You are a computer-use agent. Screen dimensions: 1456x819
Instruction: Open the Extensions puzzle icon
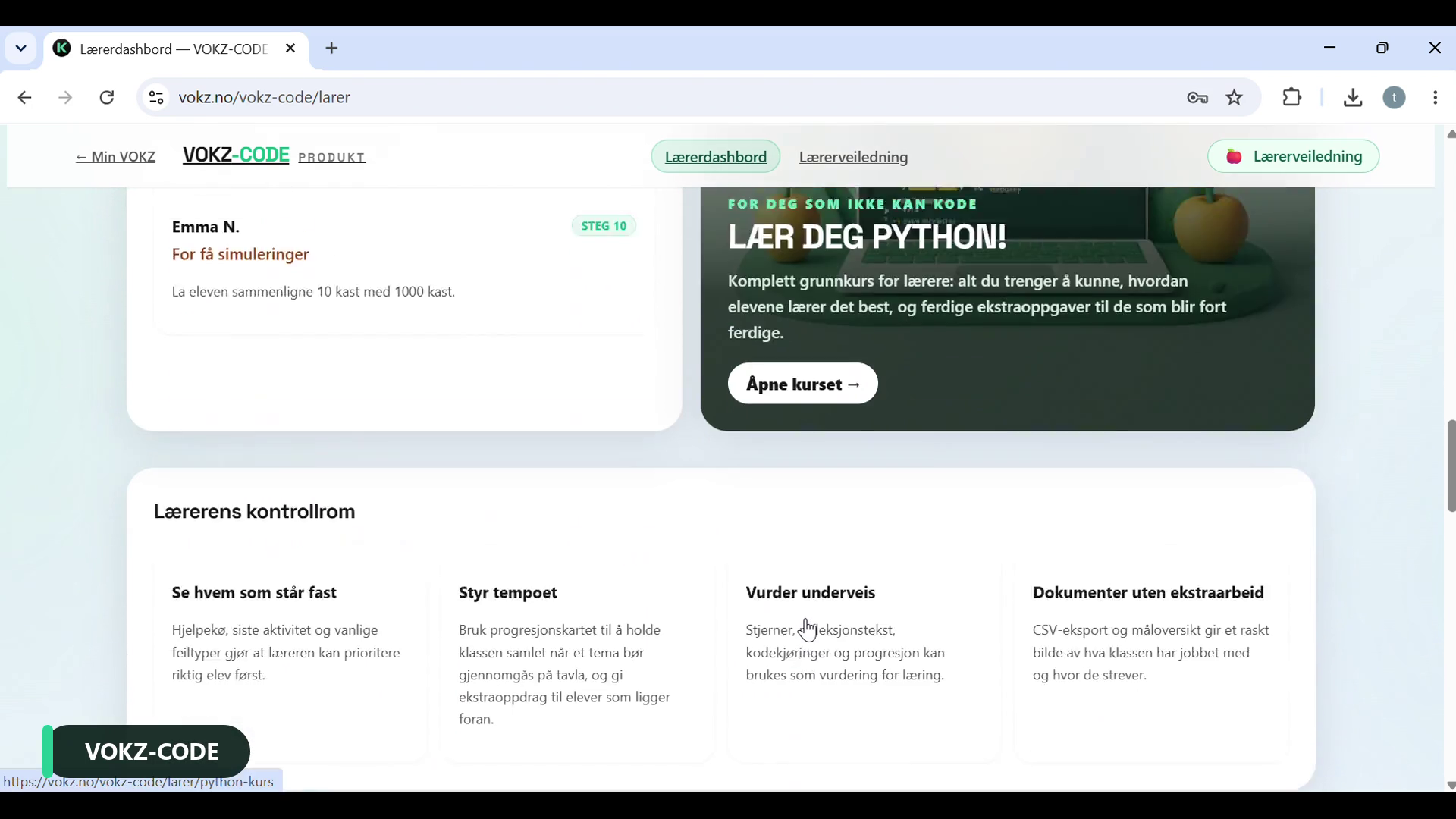(1293, 98)
